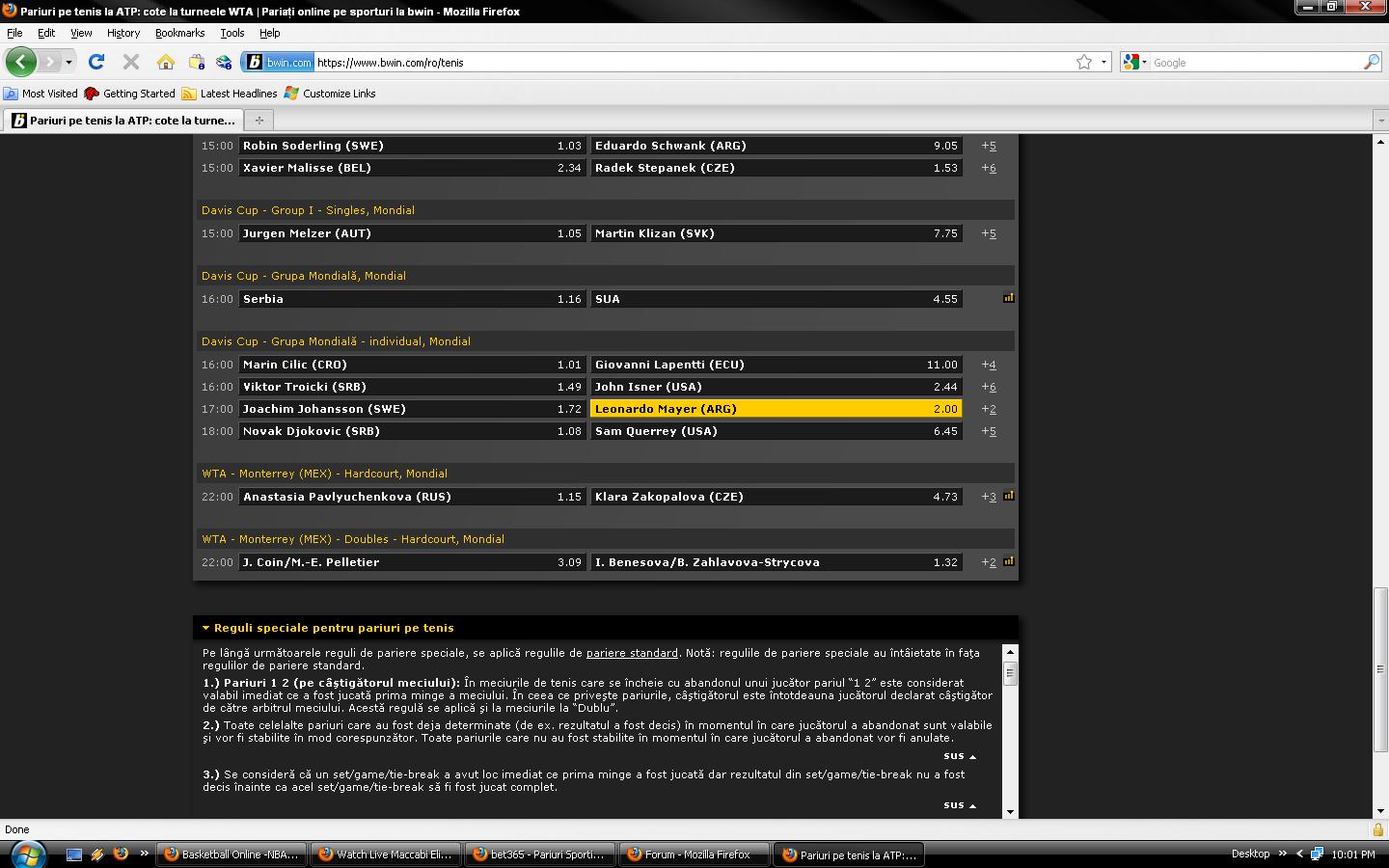Open the History menu

(x=123, y=33)
